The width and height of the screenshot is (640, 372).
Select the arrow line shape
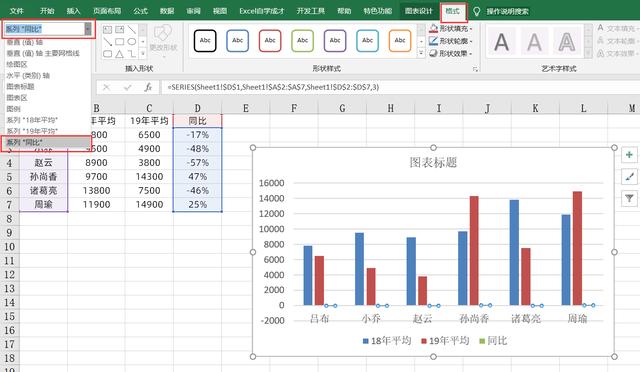(x=107, y=42)
